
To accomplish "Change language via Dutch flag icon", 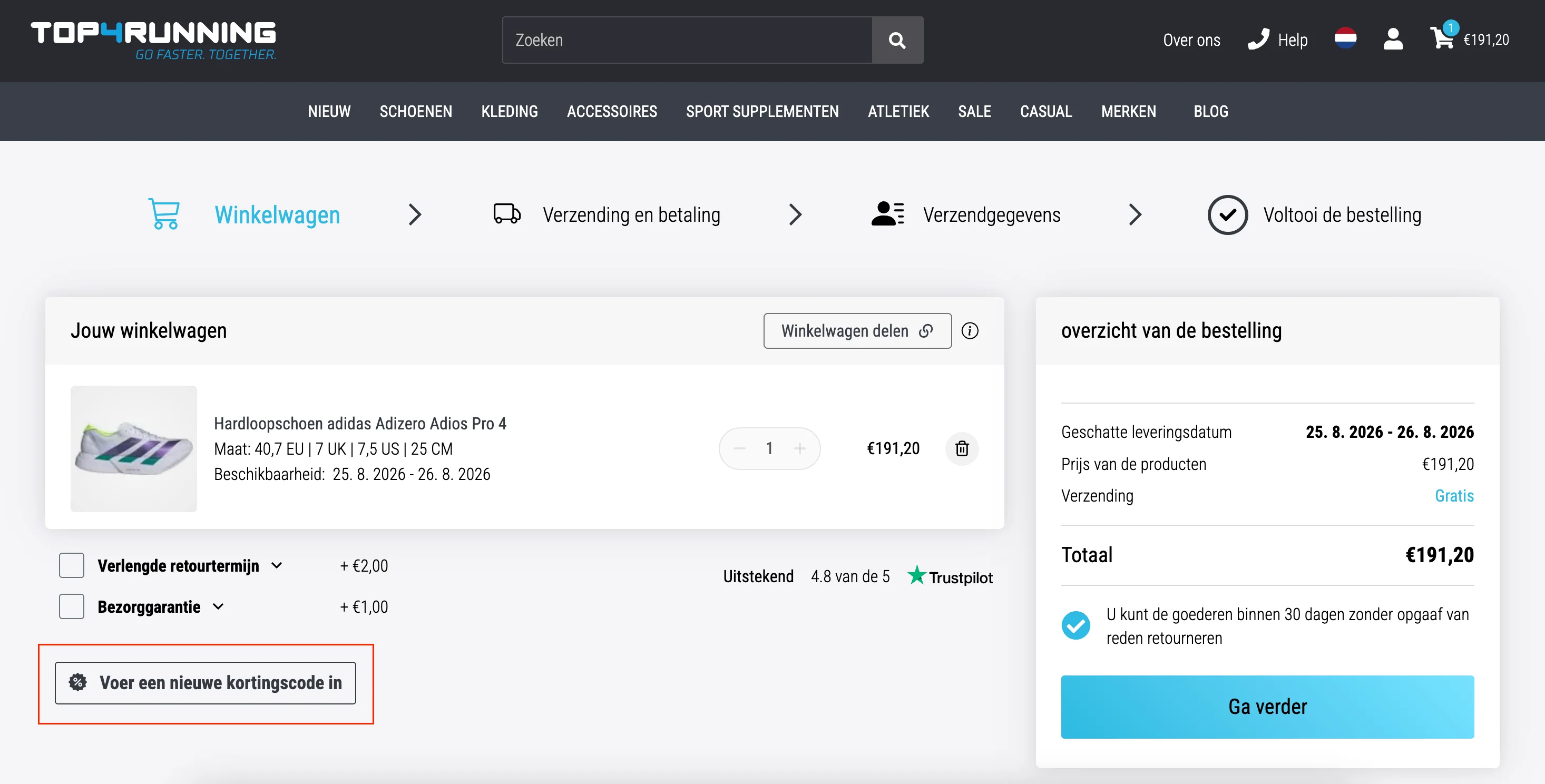I will point(1345,39).
